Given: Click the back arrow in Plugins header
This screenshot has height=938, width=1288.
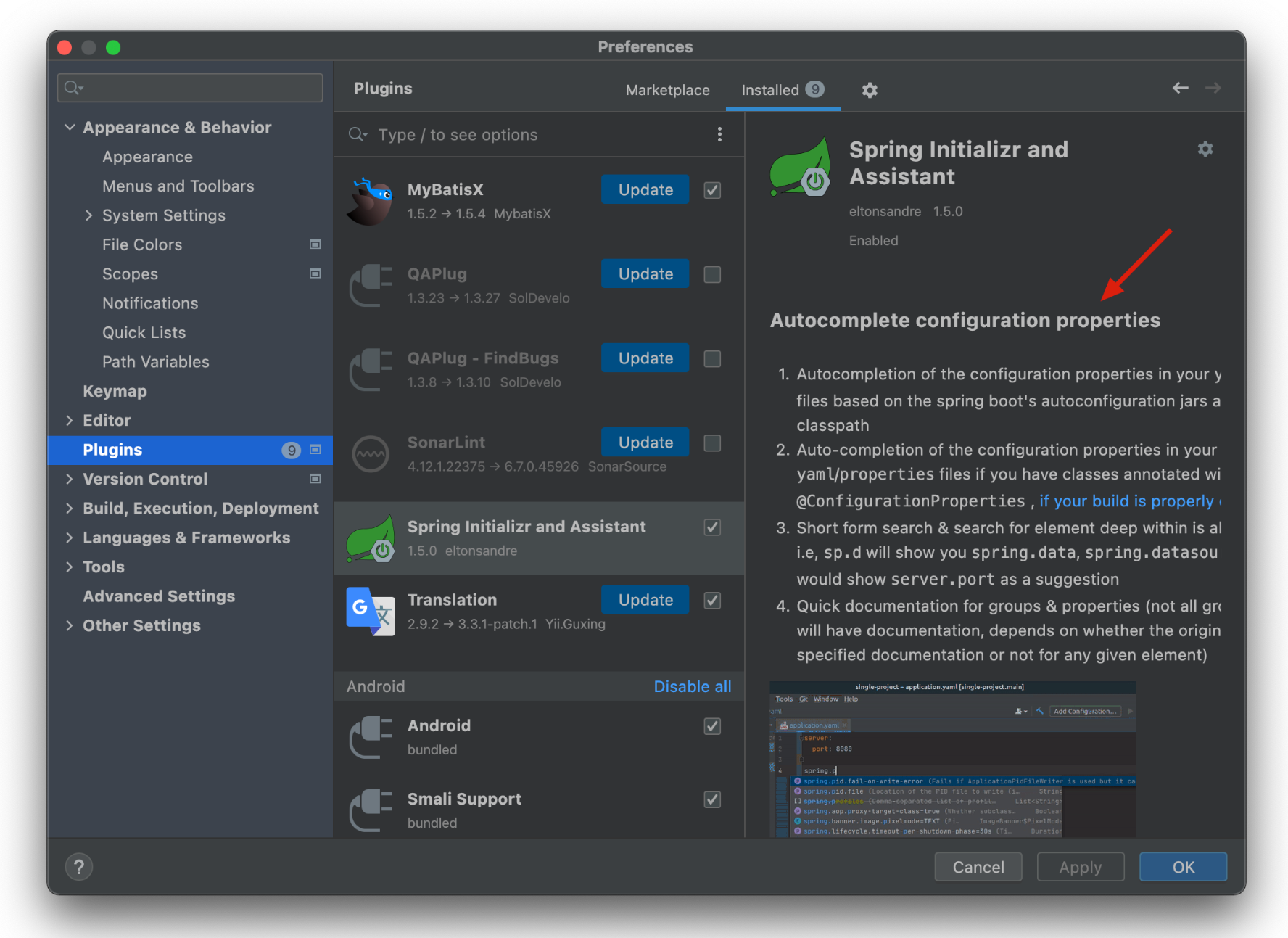Looking at the screenshot, I should point(1180,89).
